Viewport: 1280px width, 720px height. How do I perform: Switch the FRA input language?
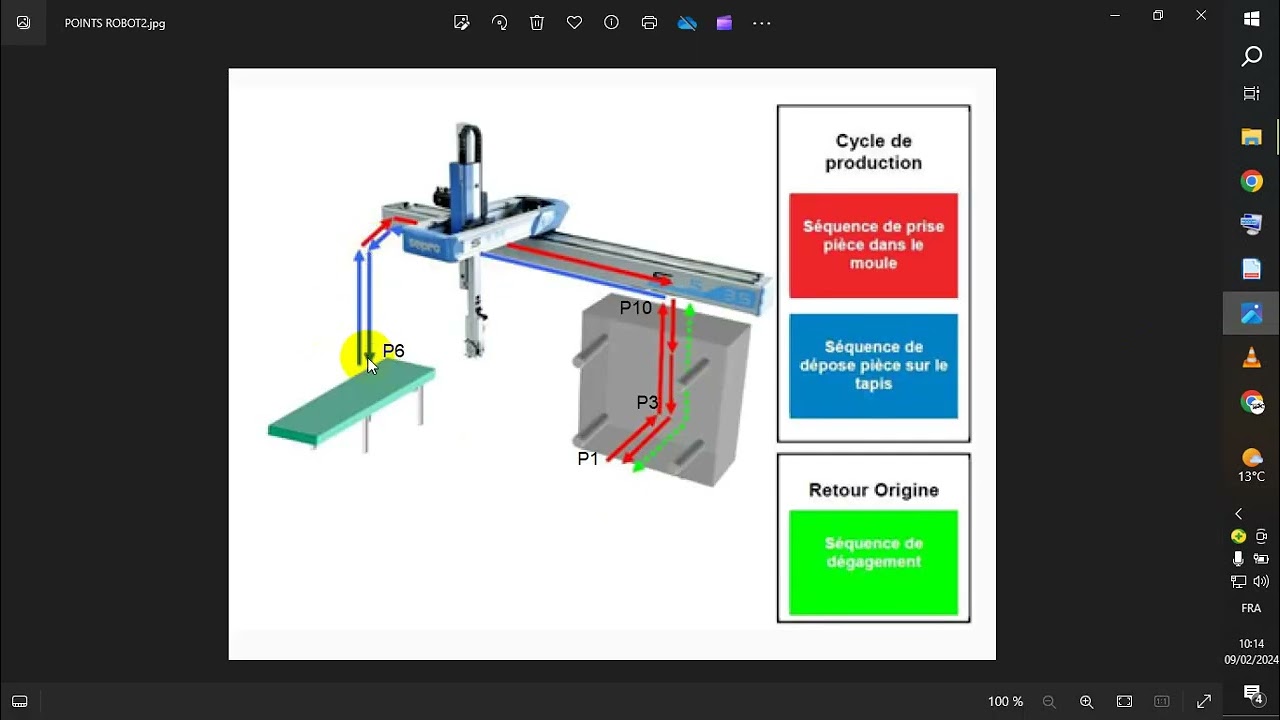[x=1251, y=608]
